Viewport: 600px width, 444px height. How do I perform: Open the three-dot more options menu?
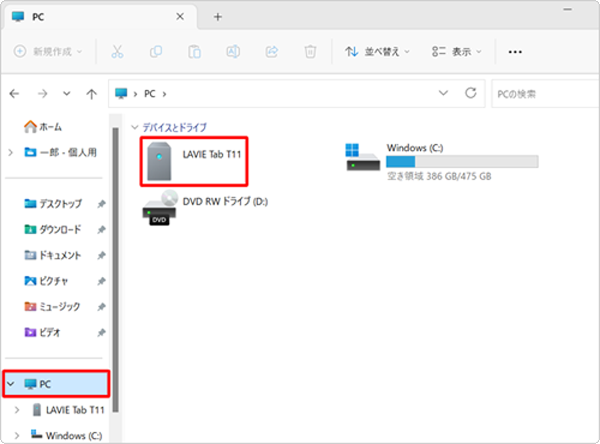coord(515,52)
